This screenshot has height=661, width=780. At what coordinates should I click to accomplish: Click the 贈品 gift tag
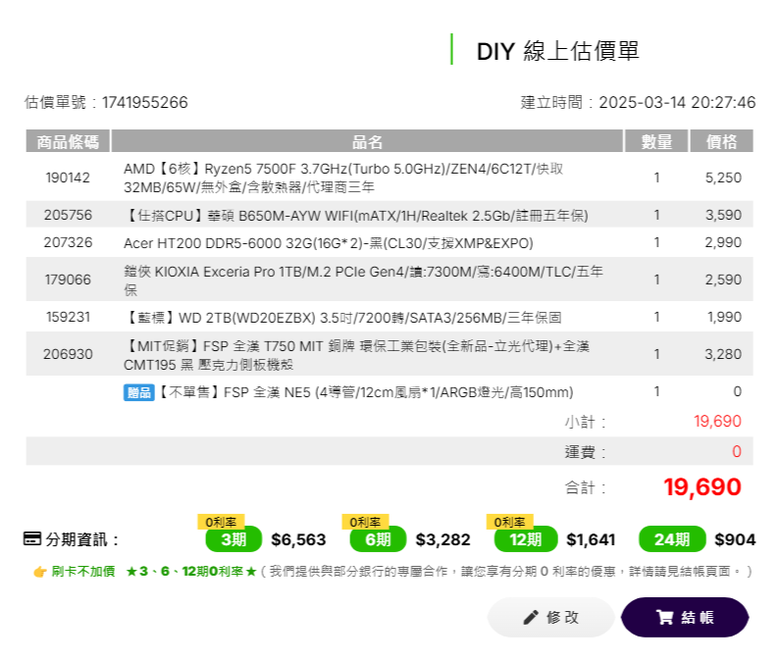coord(139,392)
